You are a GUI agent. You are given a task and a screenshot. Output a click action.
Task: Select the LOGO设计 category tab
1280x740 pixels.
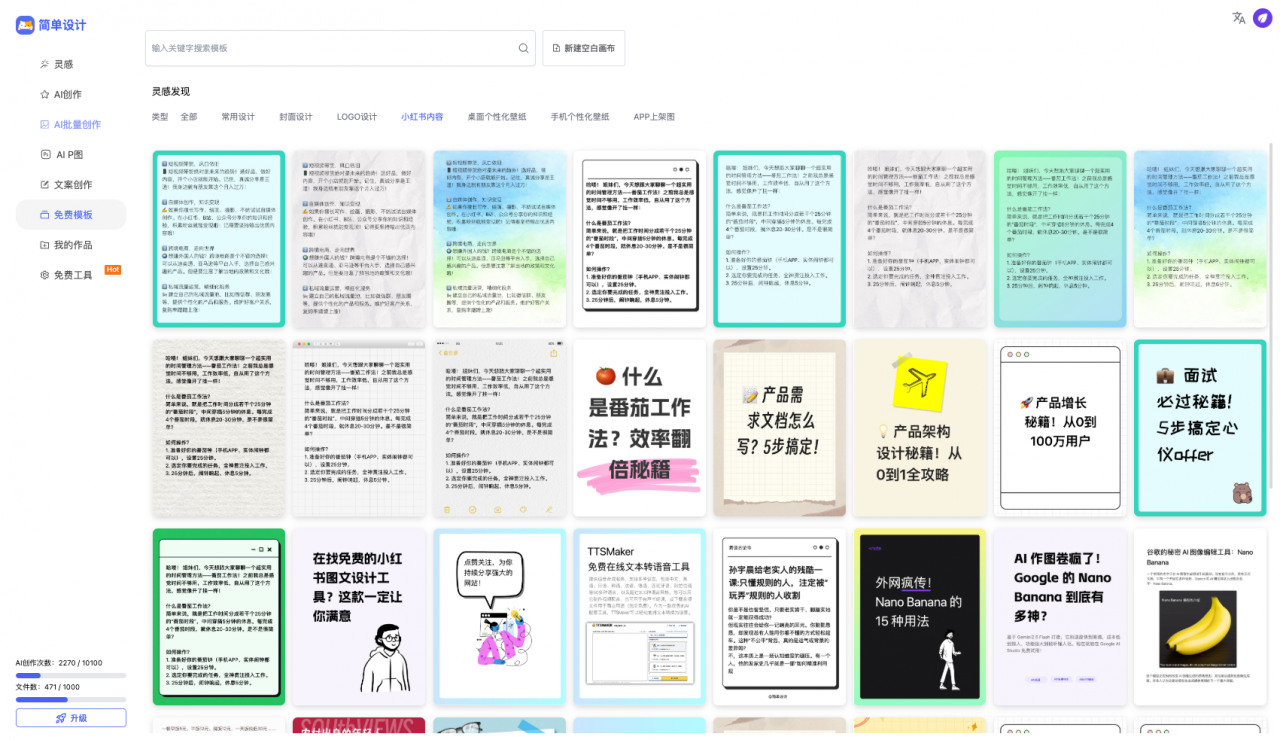pos(357,117)
